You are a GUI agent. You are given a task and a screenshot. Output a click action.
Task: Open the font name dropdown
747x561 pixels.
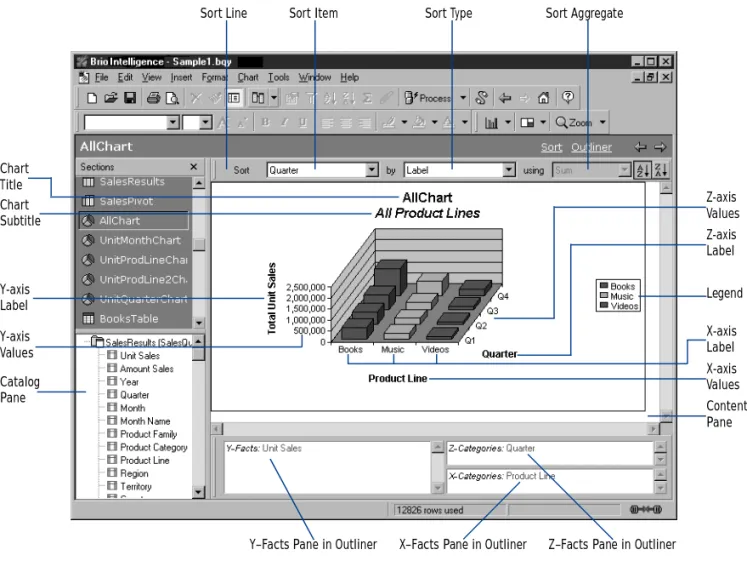point(173,122)
